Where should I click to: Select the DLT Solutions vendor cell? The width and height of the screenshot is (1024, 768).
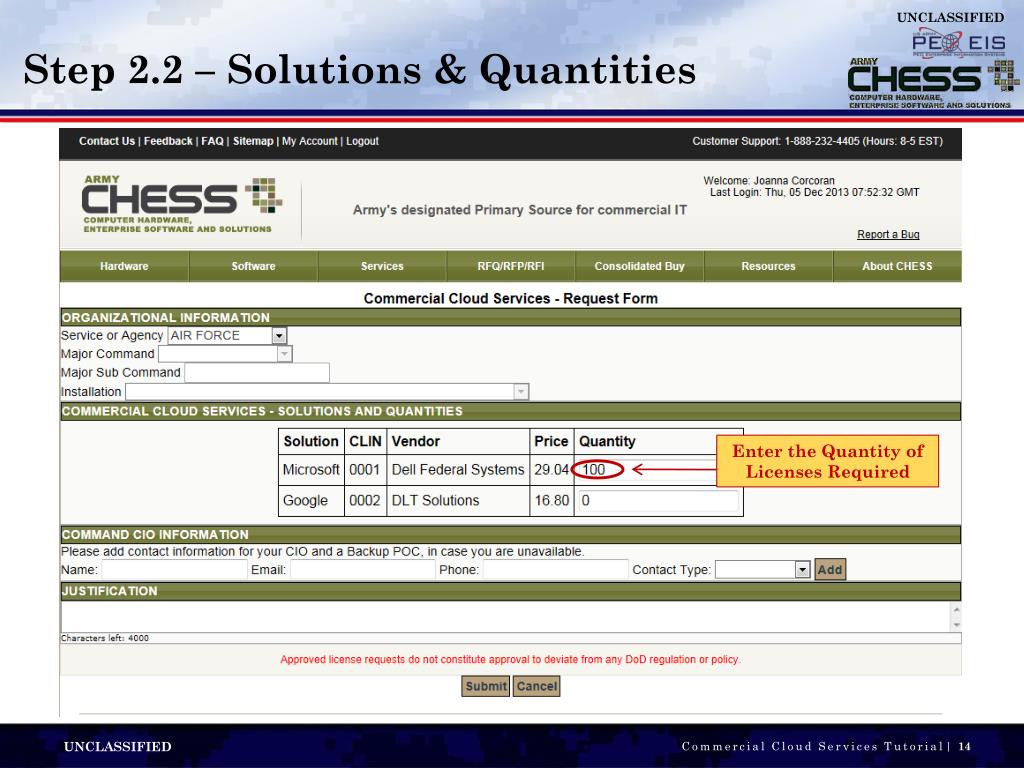click(x=458, y=501)
